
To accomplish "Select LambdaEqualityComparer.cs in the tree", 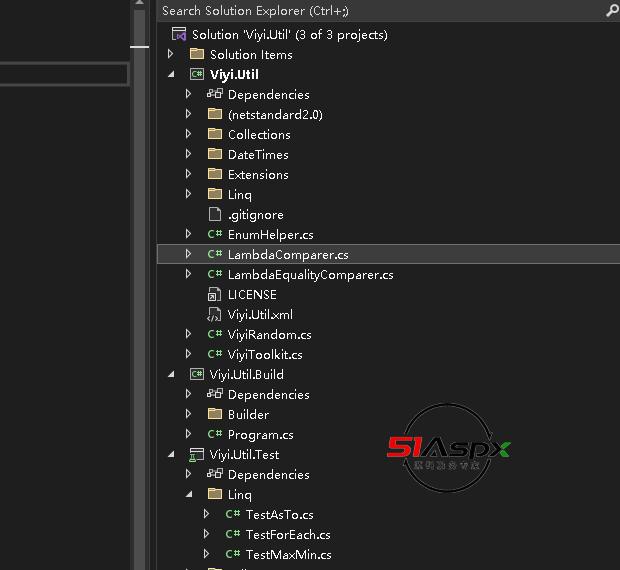I will 310,275.
